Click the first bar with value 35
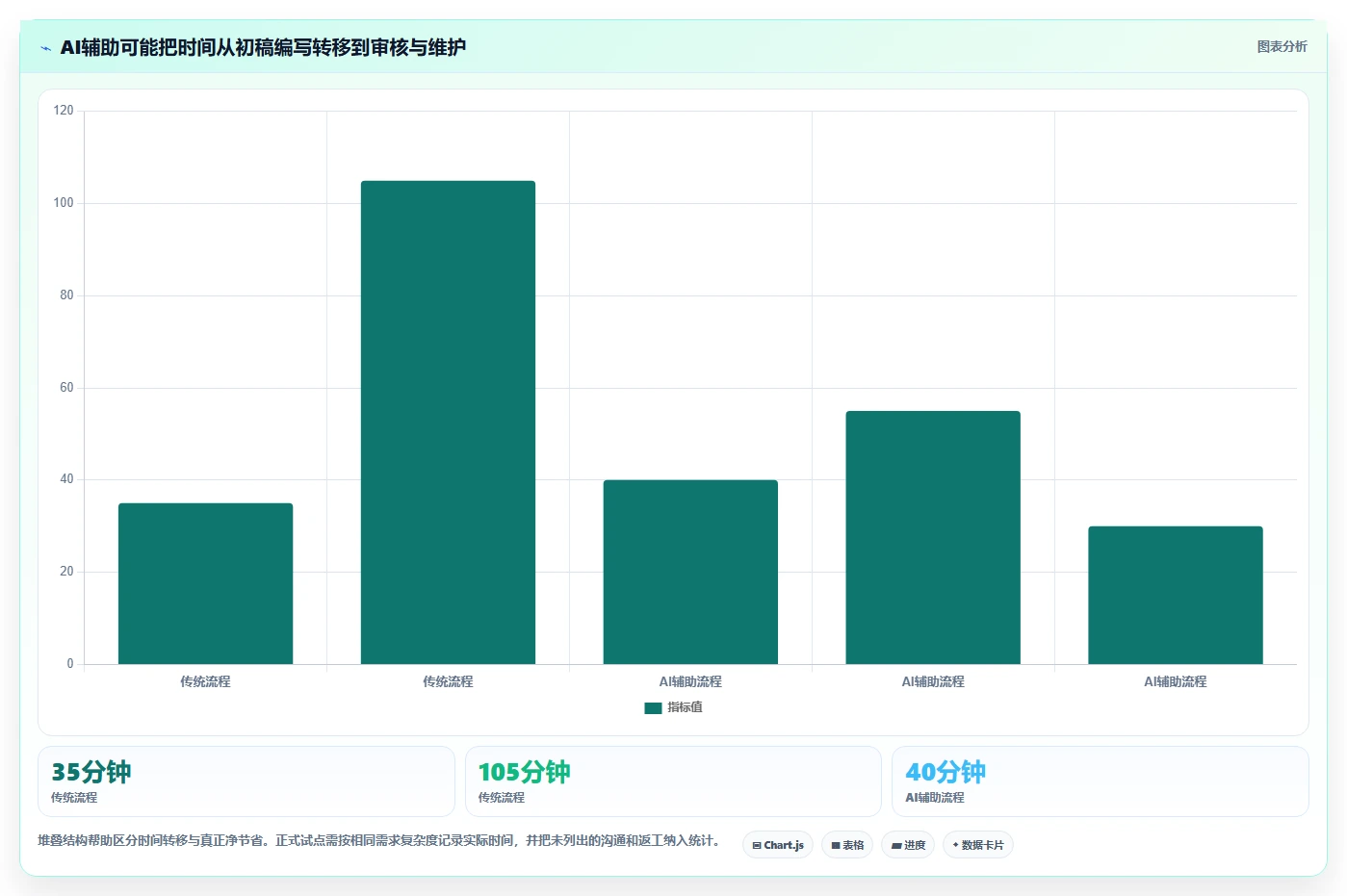Viewport: 1347px width, 896px height. (205, 583)
